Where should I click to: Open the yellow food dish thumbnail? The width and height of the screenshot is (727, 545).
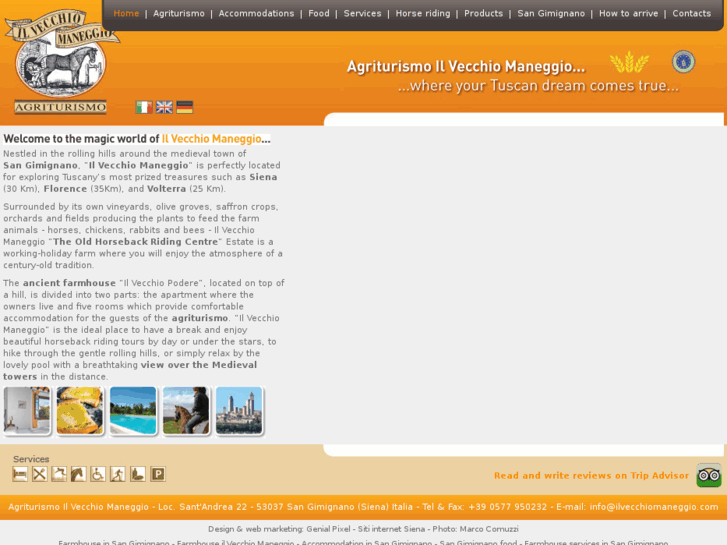(80, 411)
